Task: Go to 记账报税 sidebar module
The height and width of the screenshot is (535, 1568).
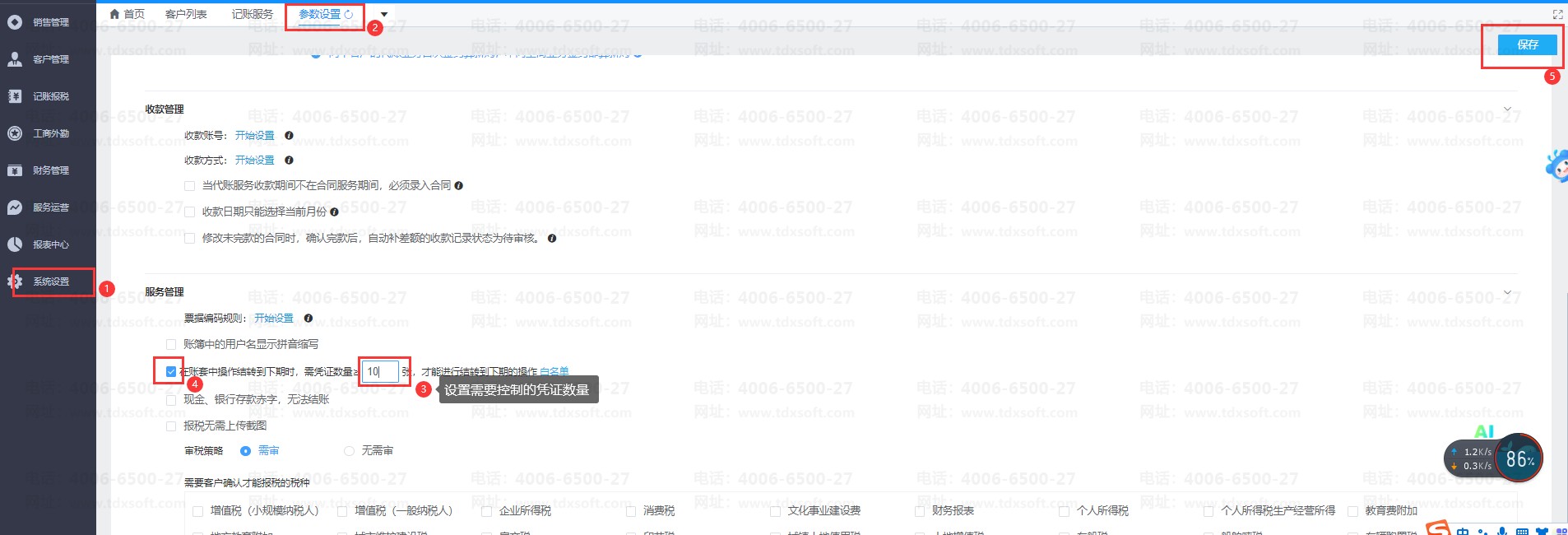Action: coord(50,96)
